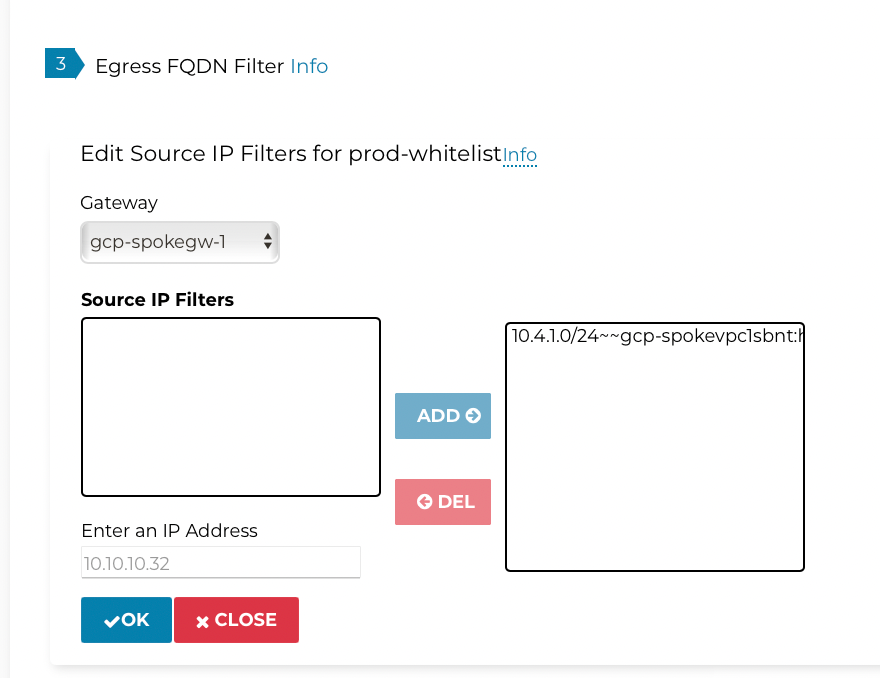Click the arrow icon on ADD button
Image resolution: width=880 pixels, height=678 pixels.
tap(473, 416)
